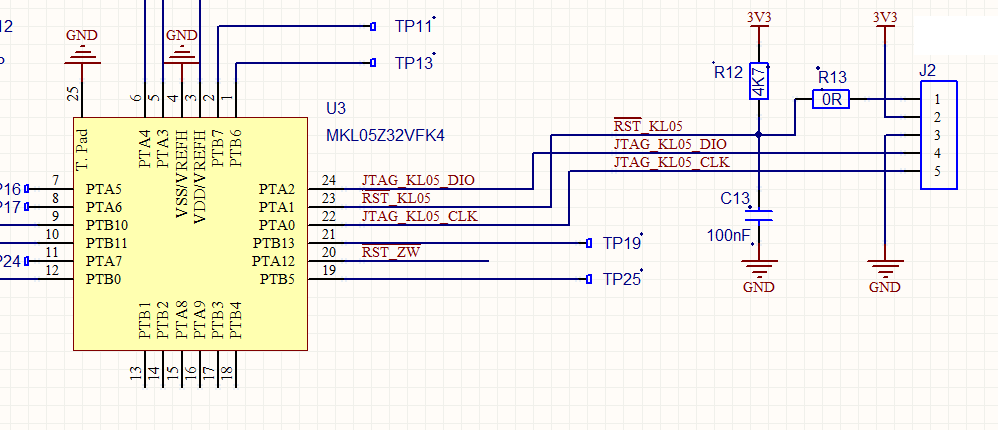Click the PTA12 pin name
This screenshot has height=430, width=998.
tap(274, 261)
